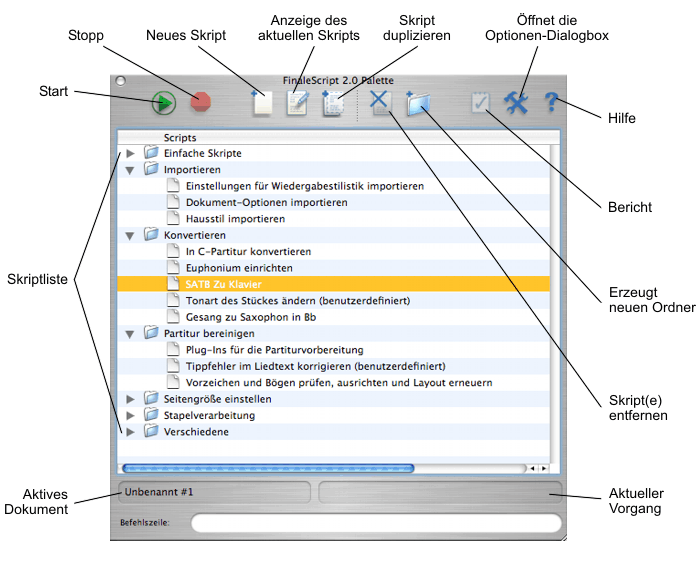Viewport: 699px width, 568px height.
Task: Select 'Hausstil importieren' script
Action: [x=235, y=219]
